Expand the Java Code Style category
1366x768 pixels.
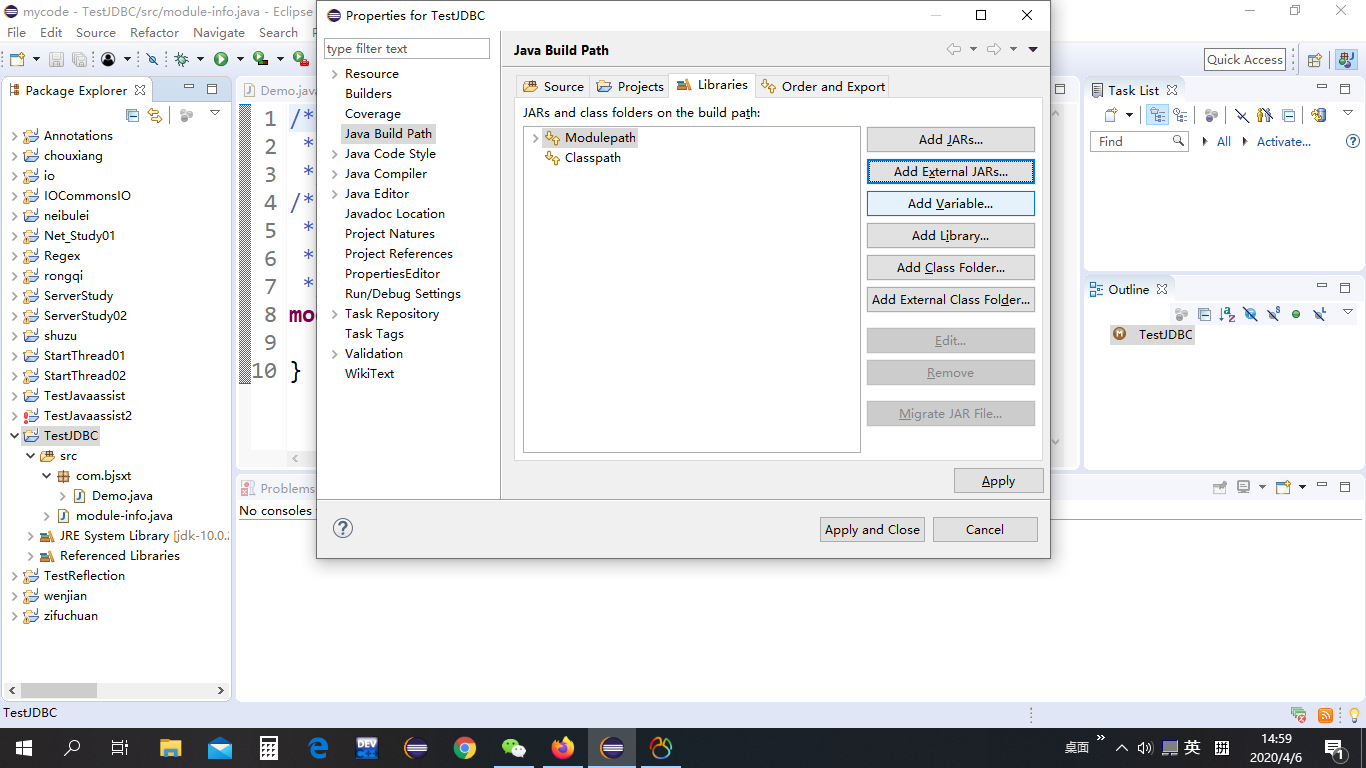coord(335,154)
